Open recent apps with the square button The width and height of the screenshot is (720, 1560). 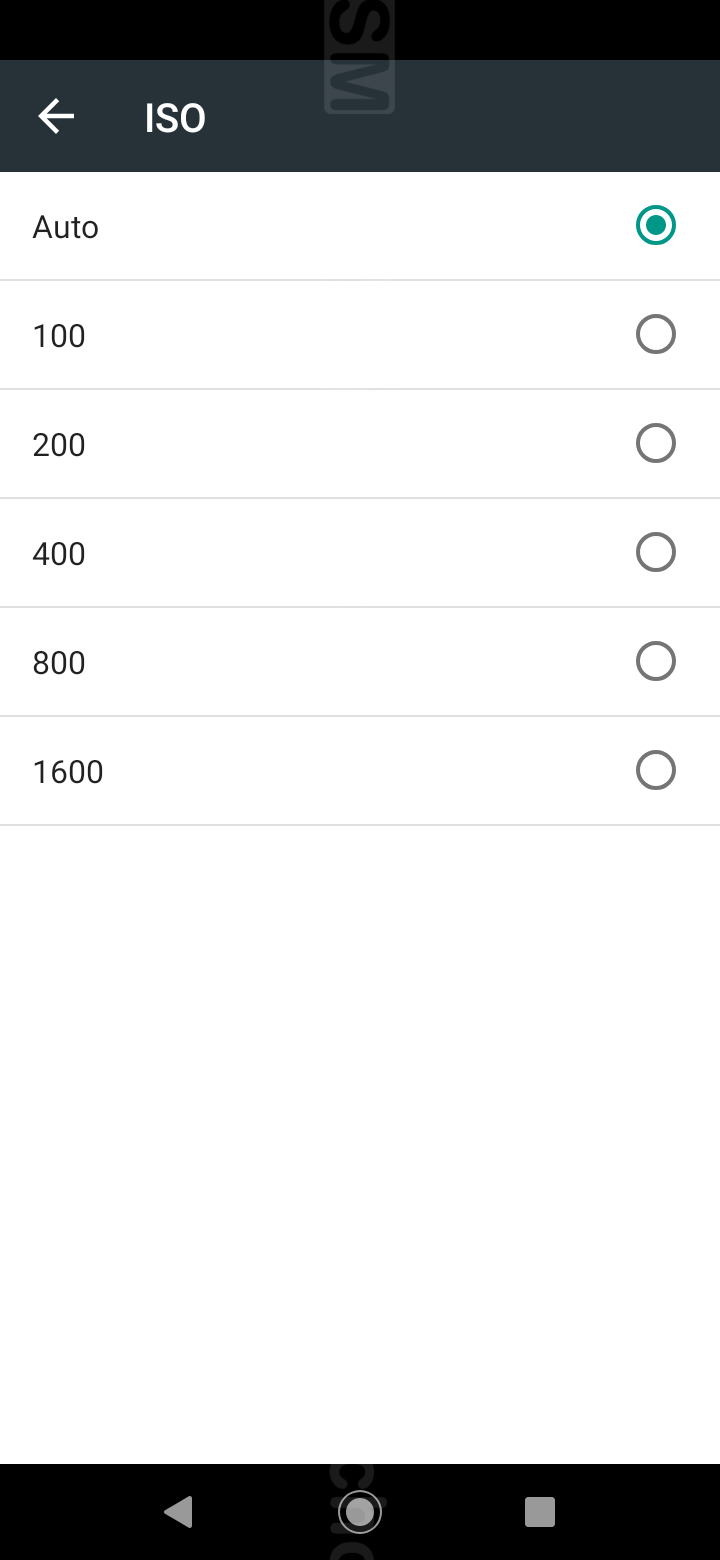point(540,1511)
